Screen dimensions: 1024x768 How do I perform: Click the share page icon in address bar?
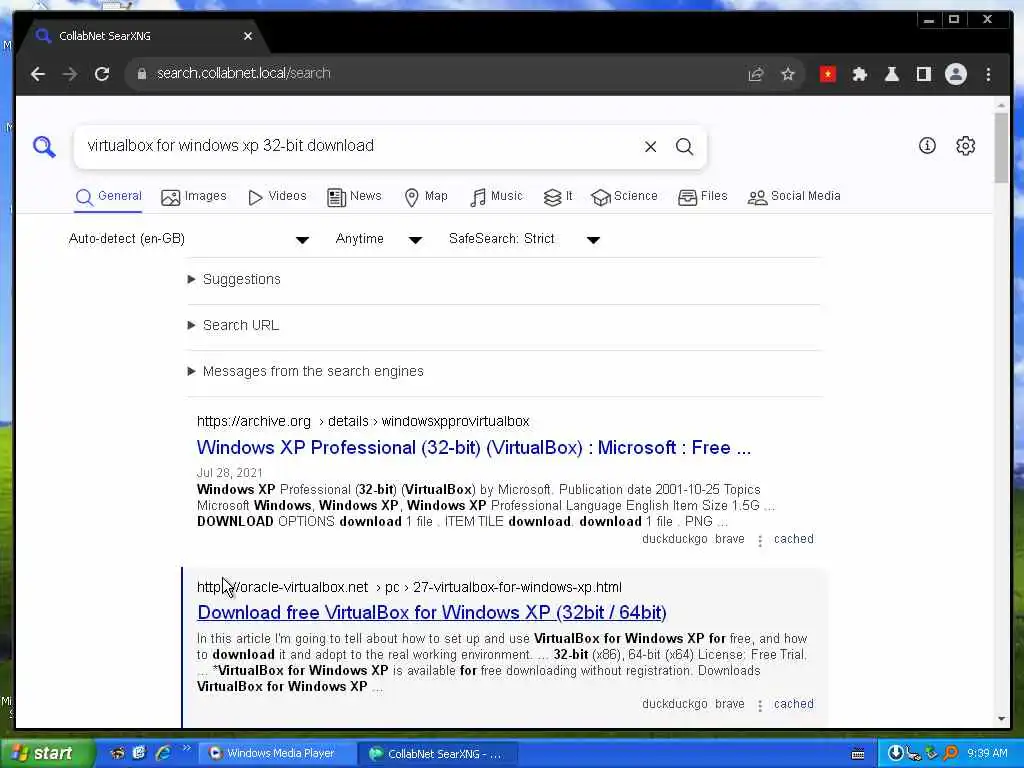click(x=756, y=74)
